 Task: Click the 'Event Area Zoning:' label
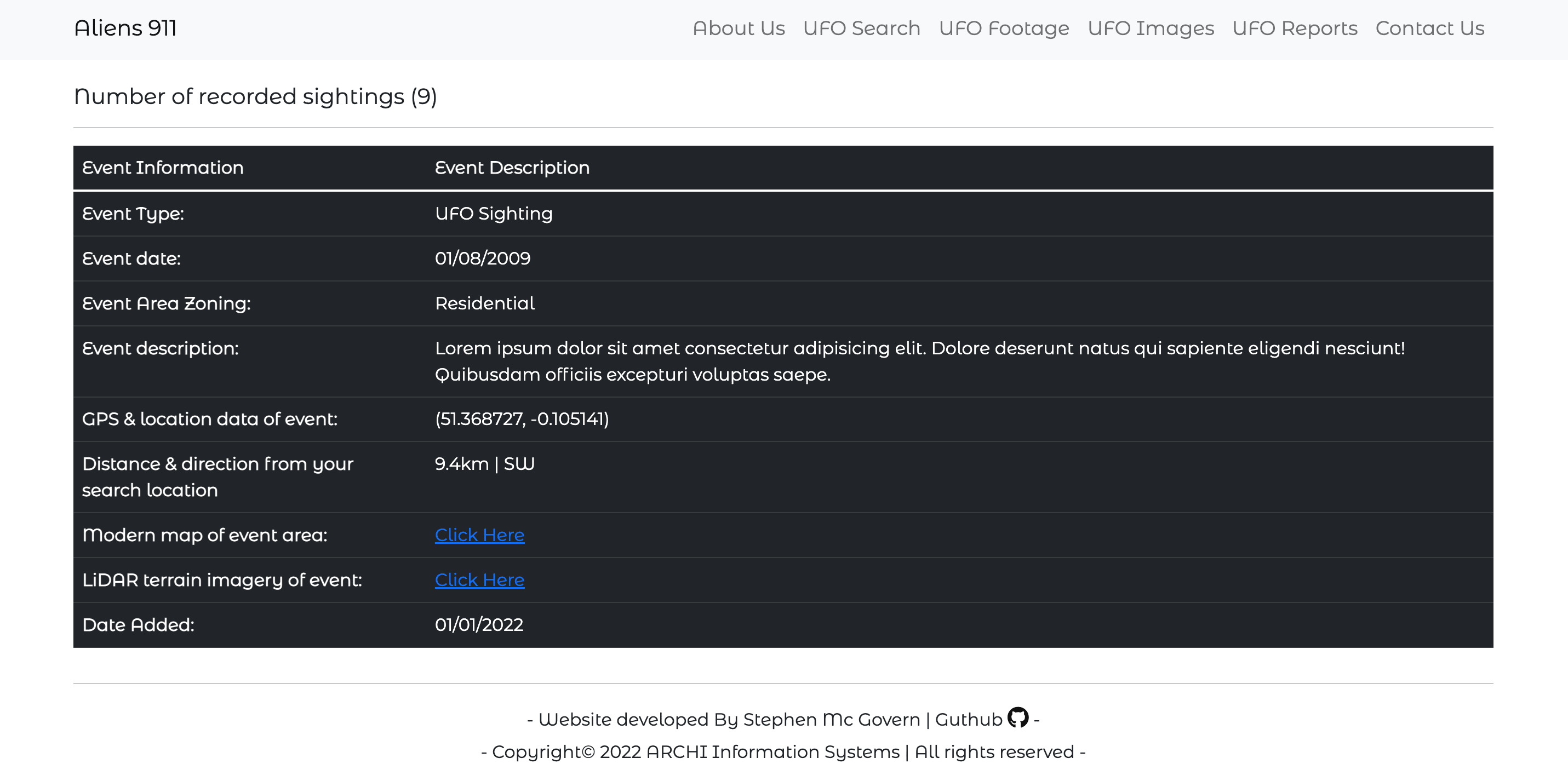[166, 303]
